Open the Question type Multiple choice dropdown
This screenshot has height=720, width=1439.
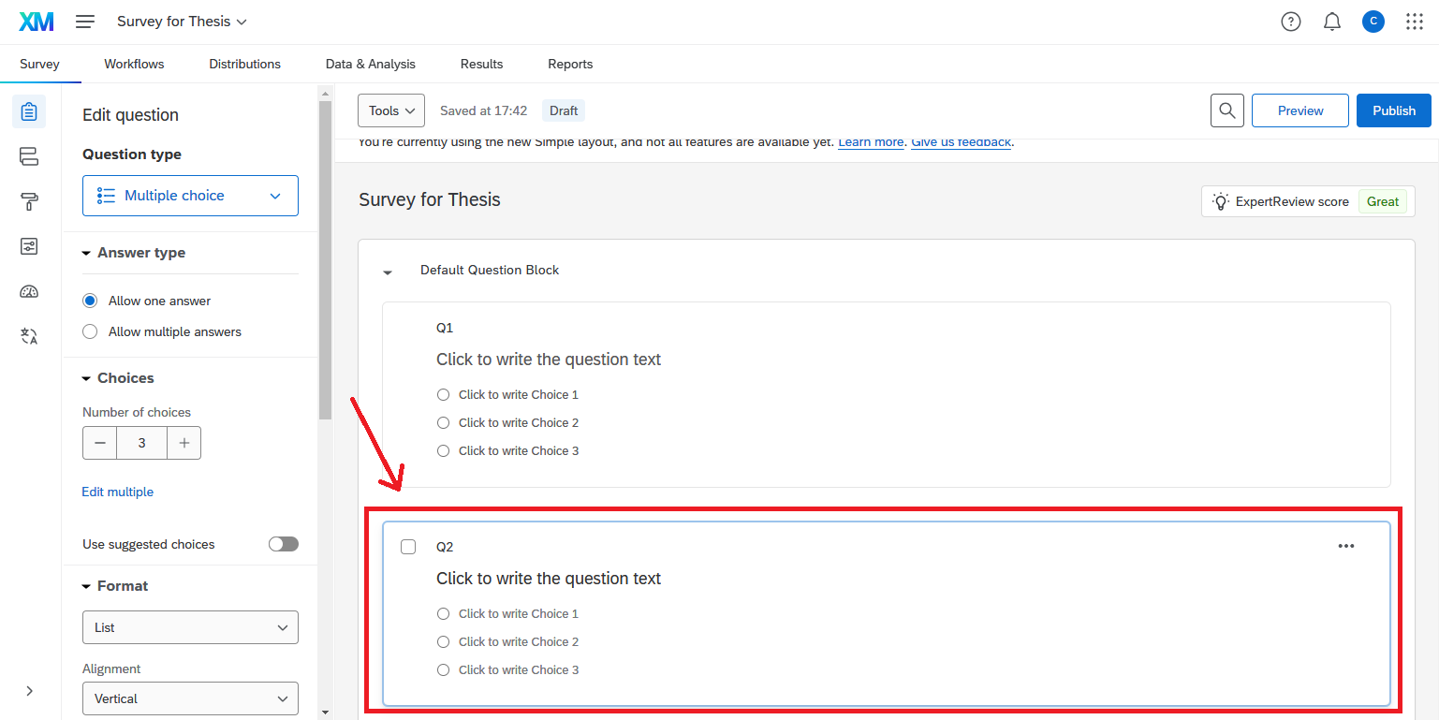pos(190,196)
